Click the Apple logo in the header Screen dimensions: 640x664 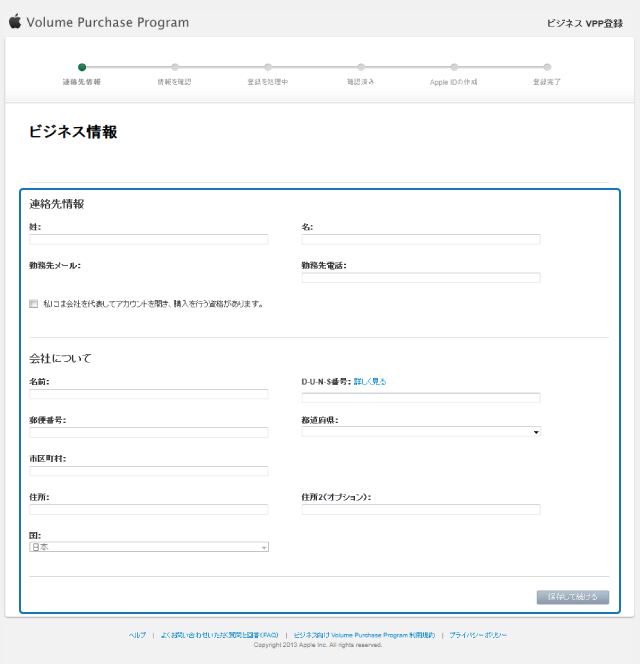pos(14,21)
